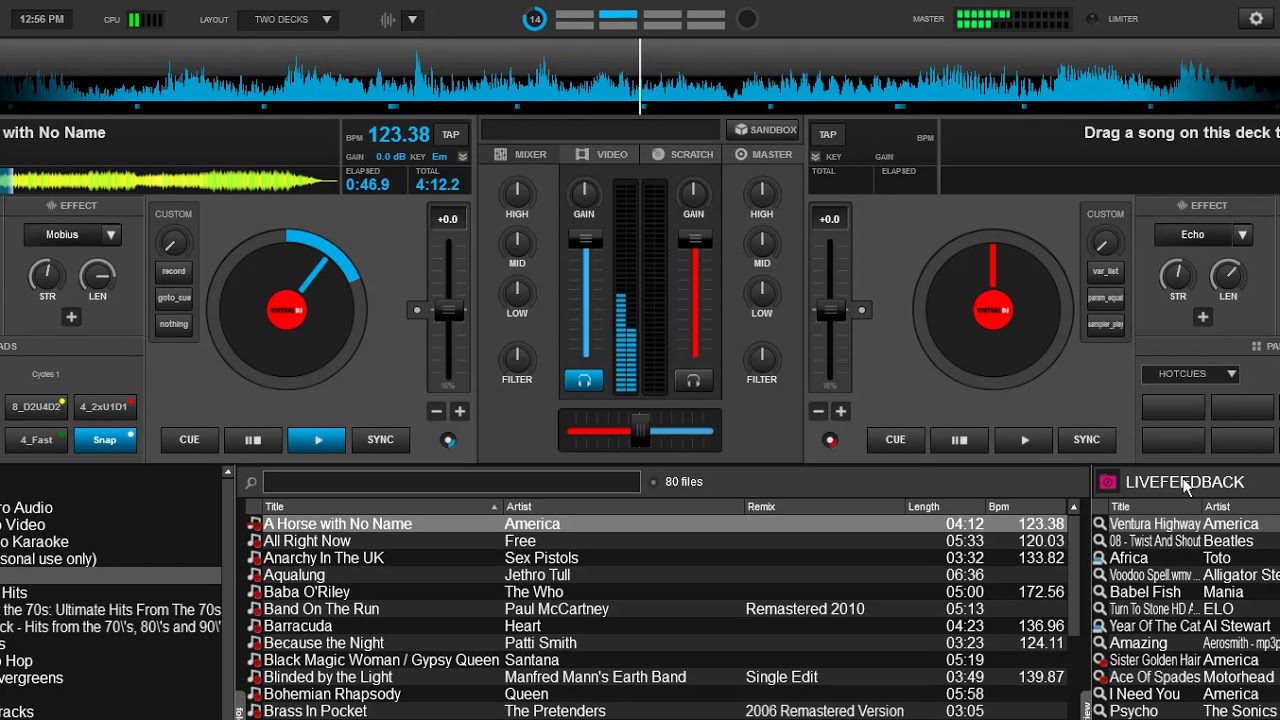Sort the browser by Bpm column
The image size is (1280, 720).
(x=1026, y=507)
